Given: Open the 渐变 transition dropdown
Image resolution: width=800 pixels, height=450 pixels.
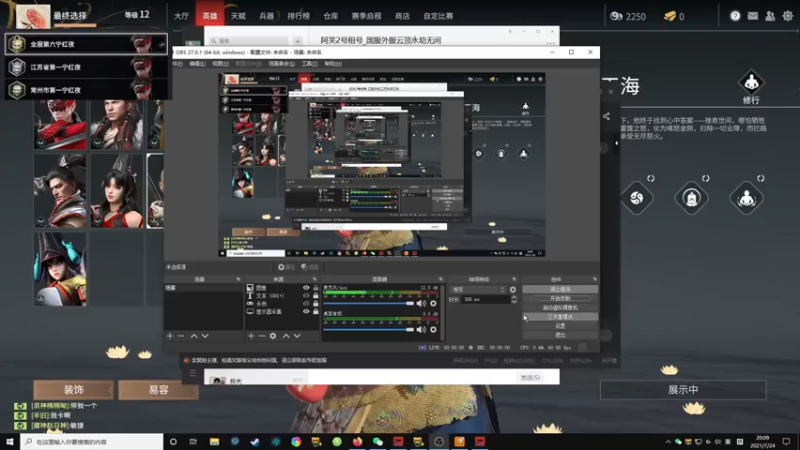Looking at the screenshot, I should point(478,289).
